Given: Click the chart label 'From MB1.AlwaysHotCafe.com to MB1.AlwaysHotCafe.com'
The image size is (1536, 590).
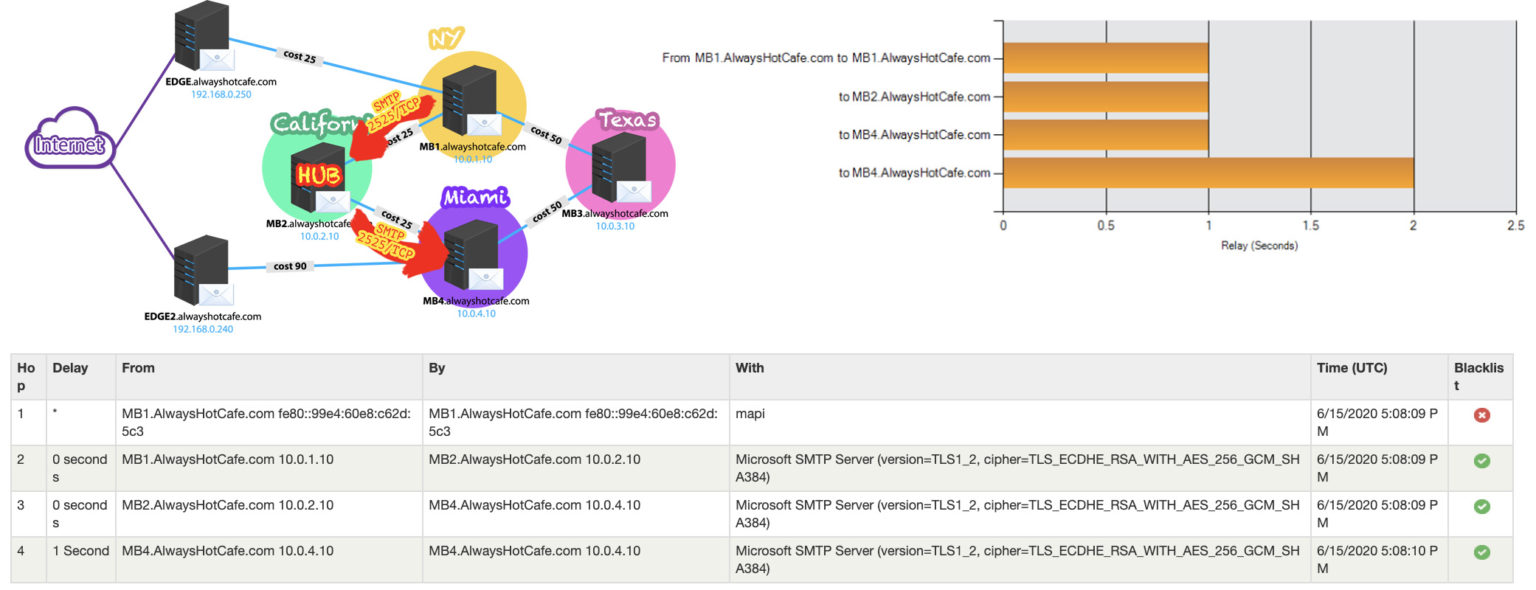Looking at the screenshot, I should tap(825, 58).
